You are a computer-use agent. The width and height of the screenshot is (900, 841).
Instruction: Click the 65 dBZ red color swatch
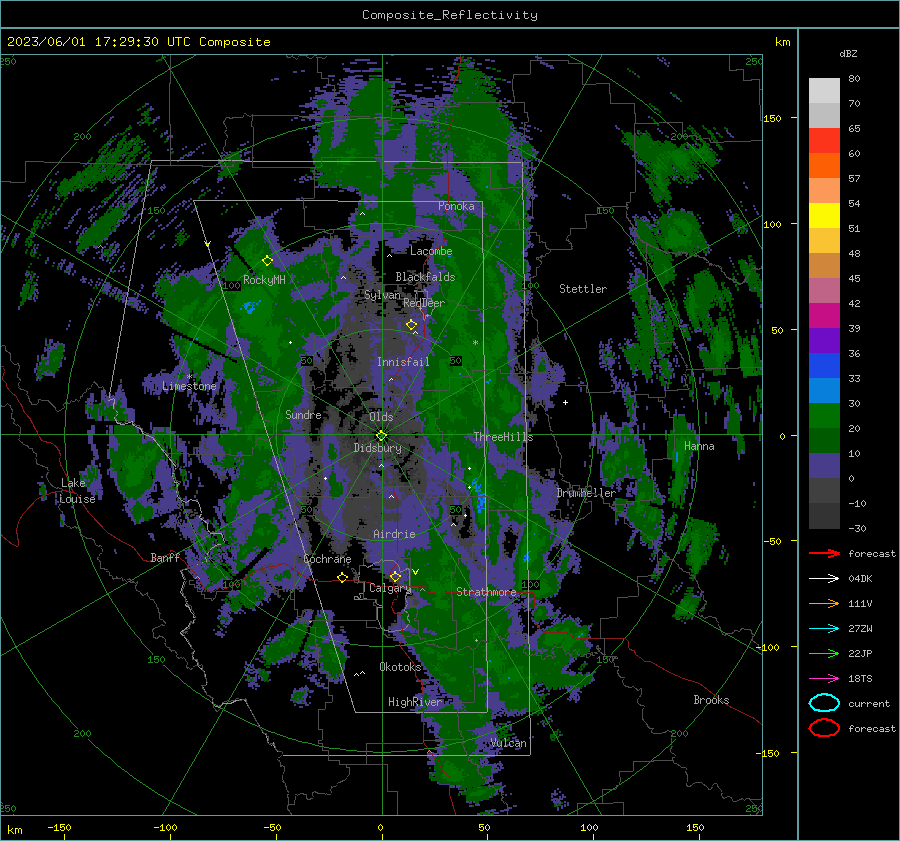click(x=824, y=141)
